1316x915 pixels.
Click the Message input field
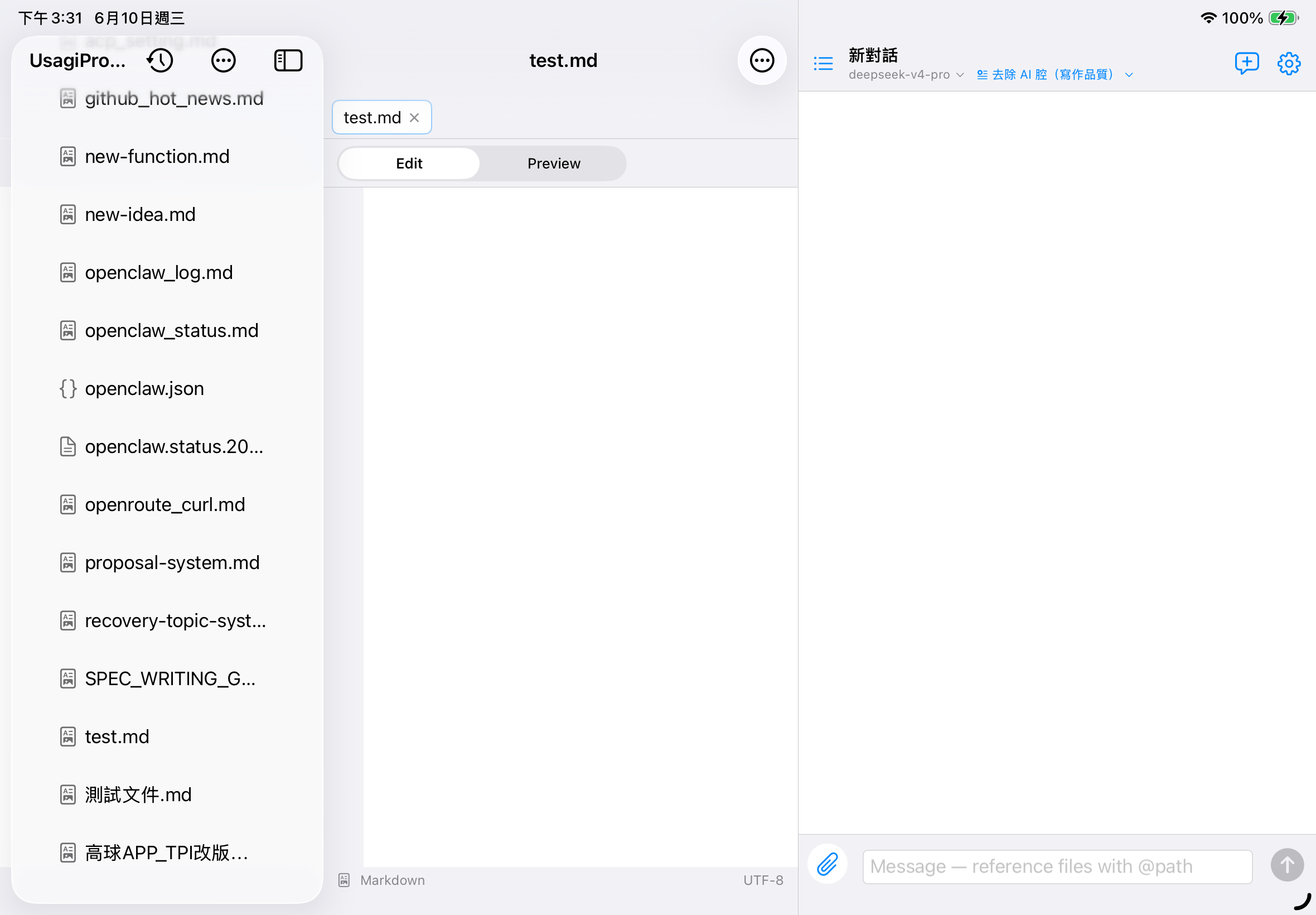(x=1057, y=866)
